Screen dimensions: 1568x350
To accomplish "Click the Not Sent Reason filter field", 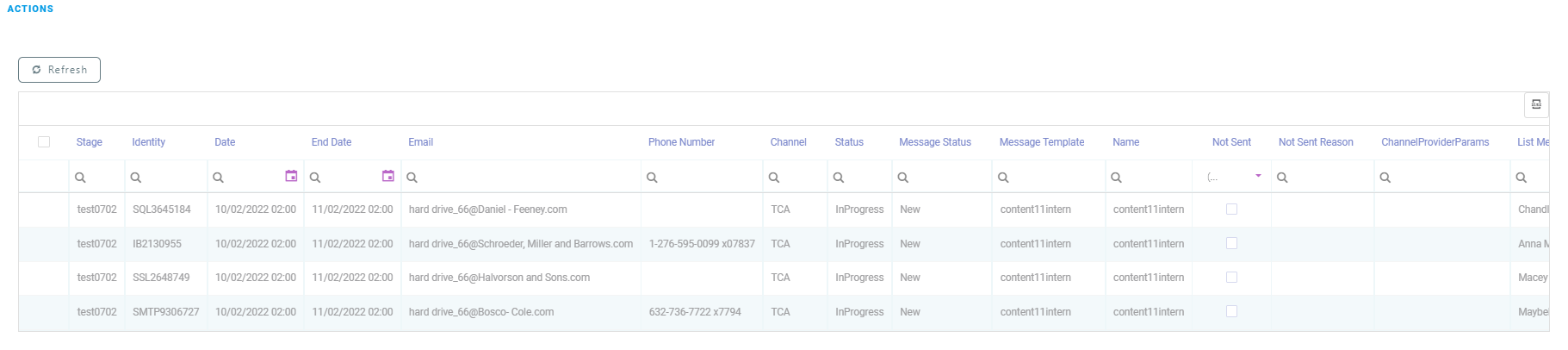I will (x=1329, y=178).
